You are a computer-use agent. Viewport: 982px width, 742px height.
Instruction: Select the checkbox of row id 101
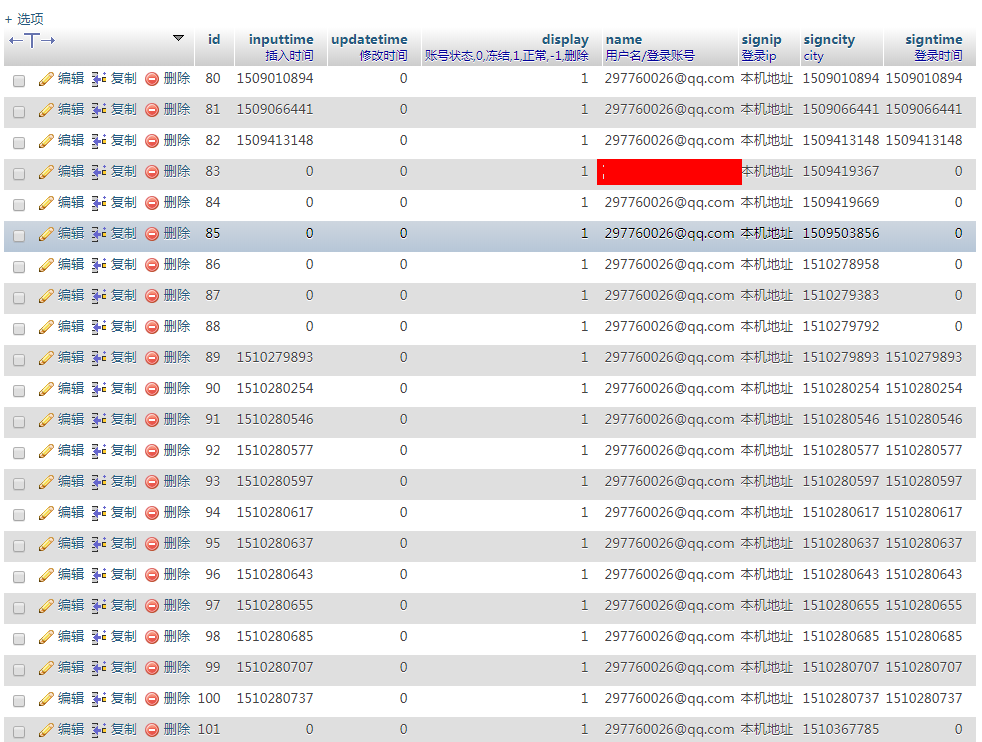(19, 731)
